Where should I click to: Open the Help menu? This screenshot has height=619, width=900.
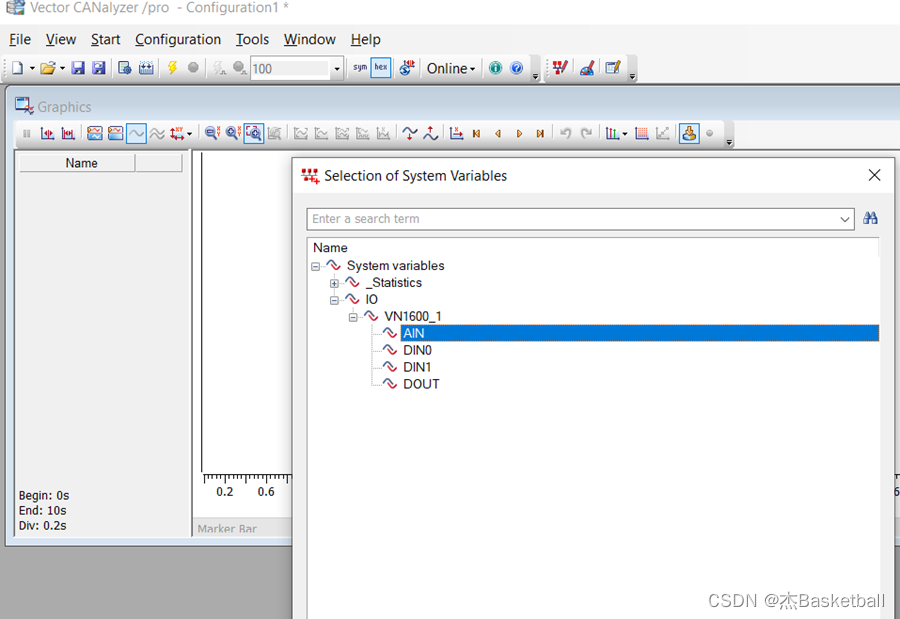click(366, 39)
